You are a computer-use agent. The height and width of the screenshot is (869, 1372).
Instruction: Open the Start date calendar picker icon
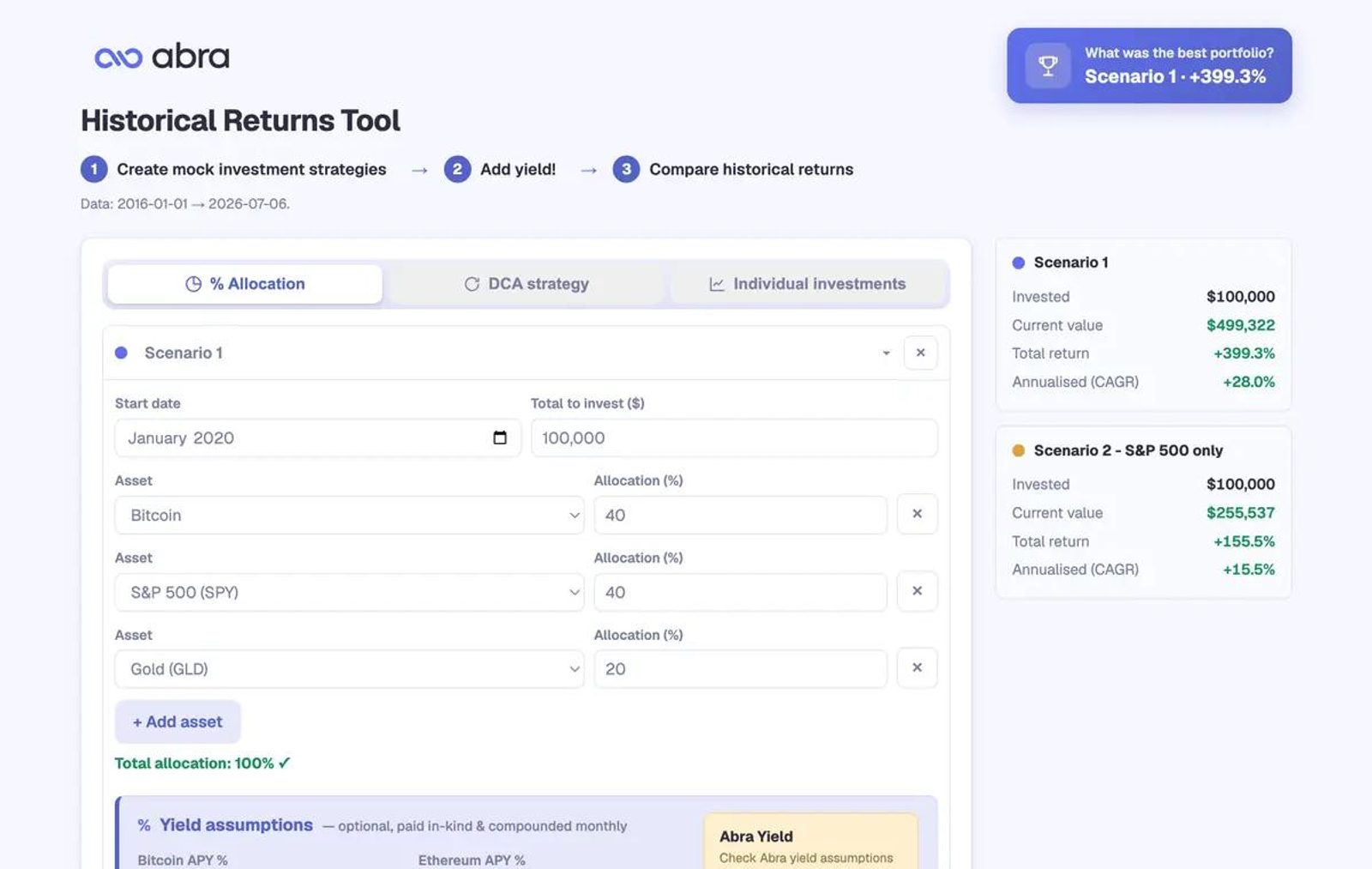click(500, 438)
